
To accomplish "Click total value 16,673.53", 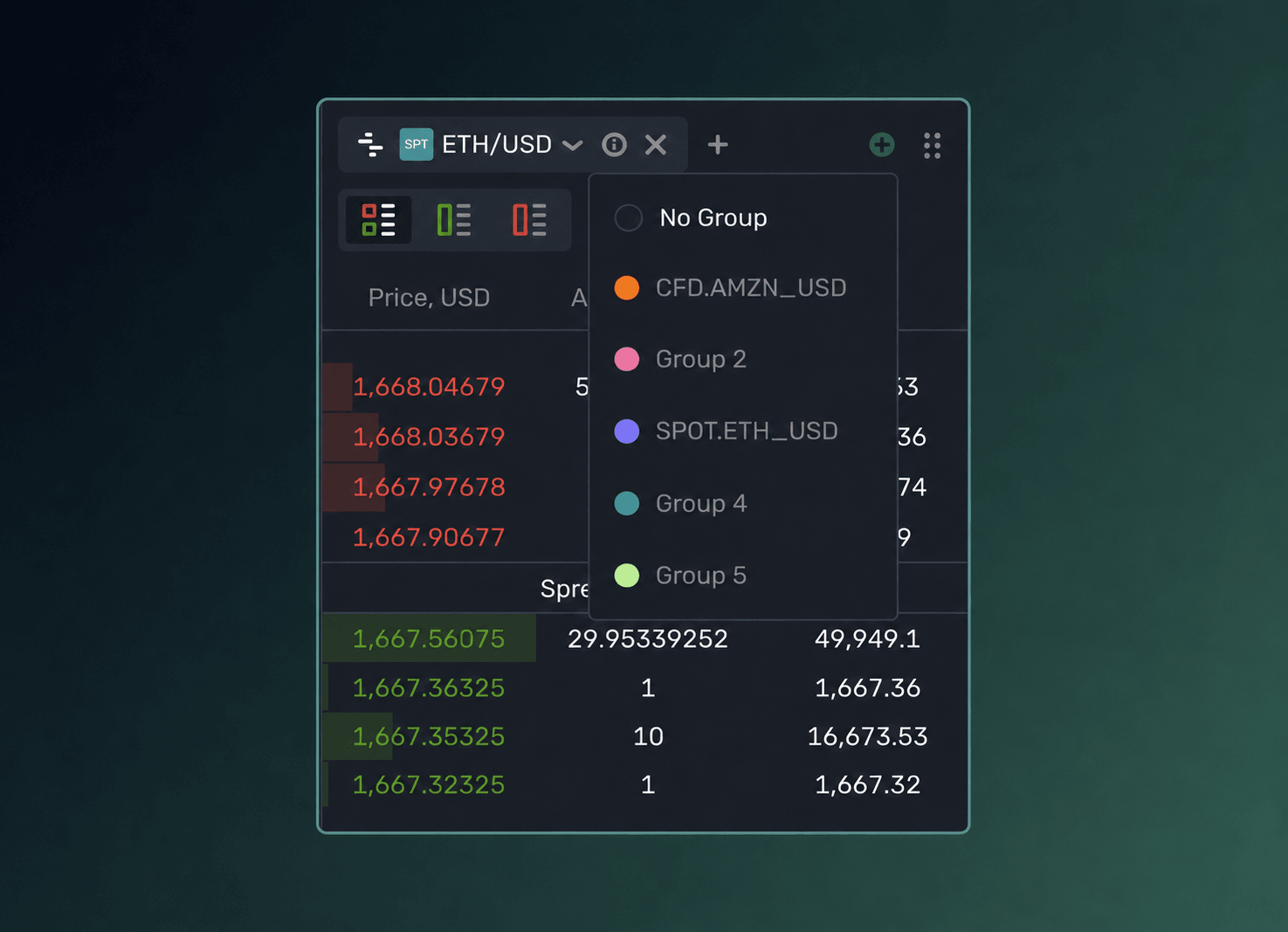I will [x=867, y=736].
